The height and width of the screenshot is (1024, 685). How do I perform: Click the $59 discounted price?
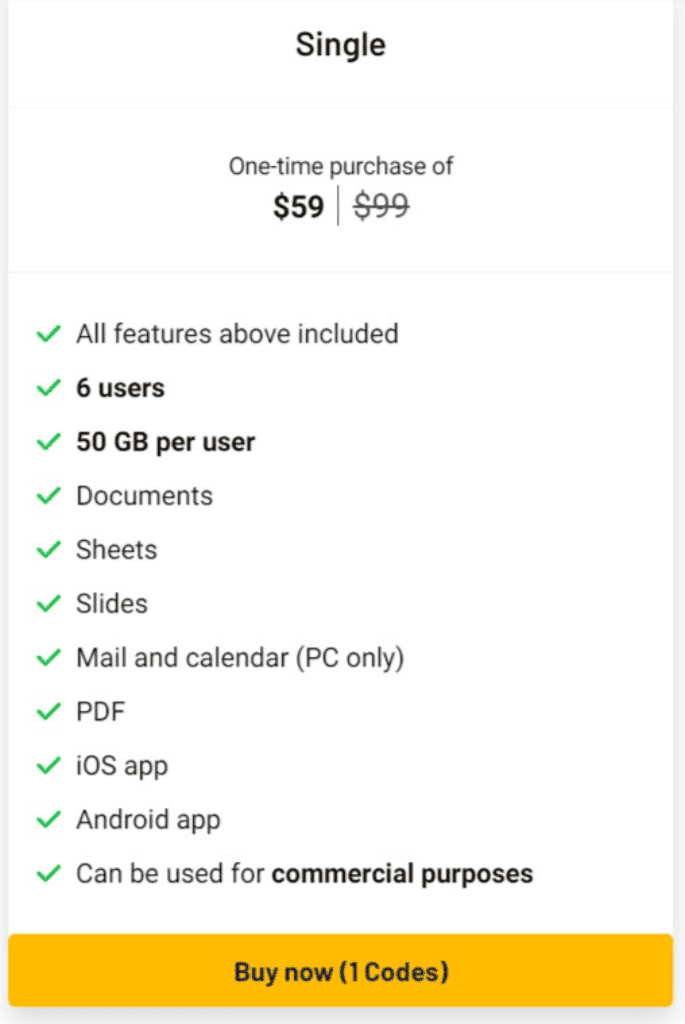[298, 207]
